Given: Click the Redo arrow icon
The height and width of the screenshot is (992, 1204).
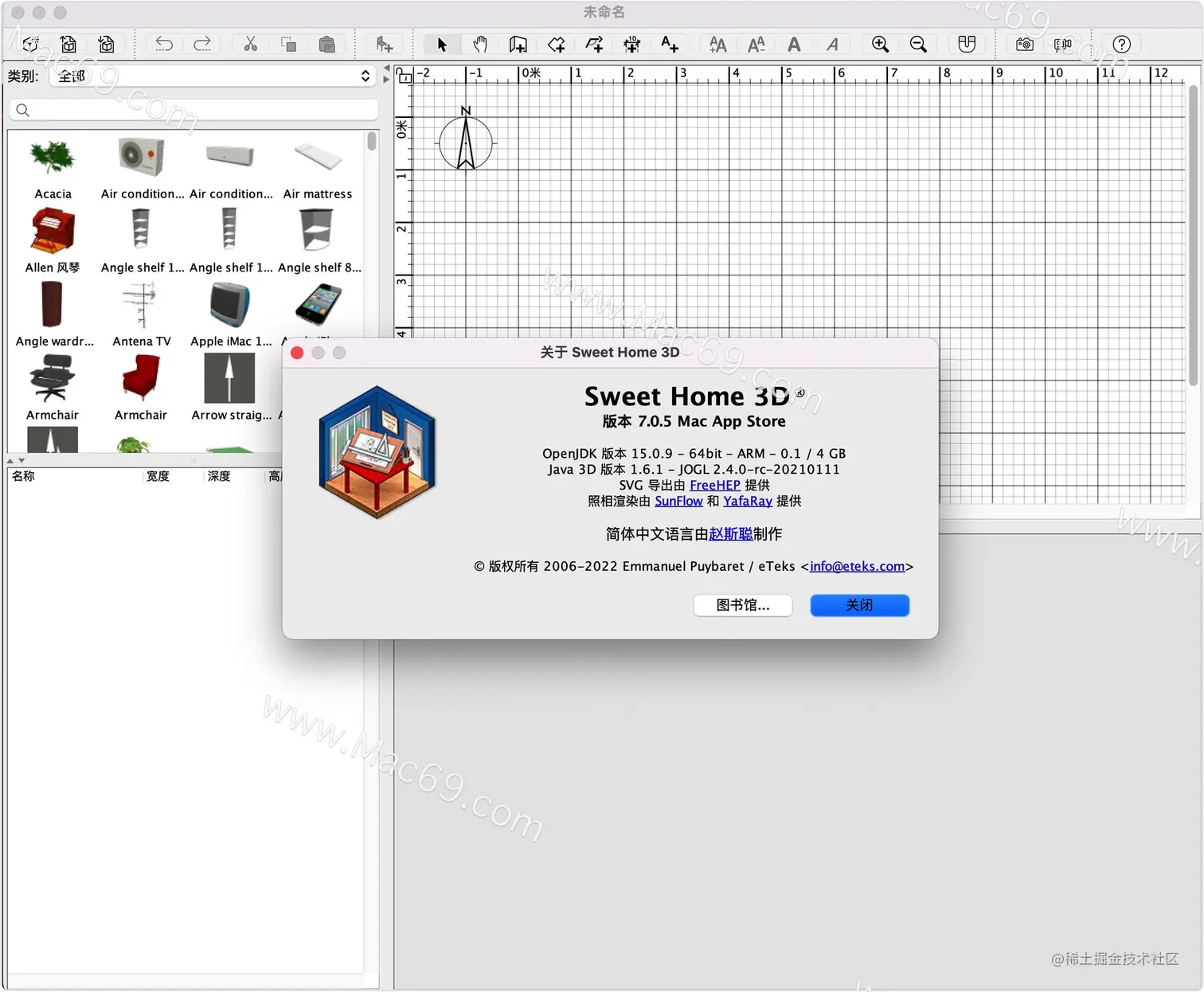Looking at the screenshot, I should coord(202,44).
